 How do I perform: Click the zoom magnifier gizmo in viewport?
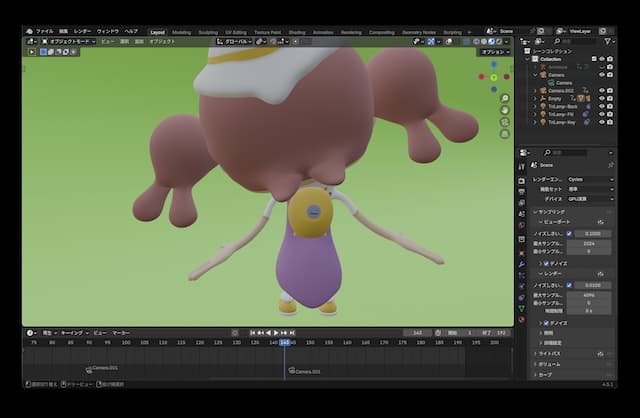click(506, 98)
